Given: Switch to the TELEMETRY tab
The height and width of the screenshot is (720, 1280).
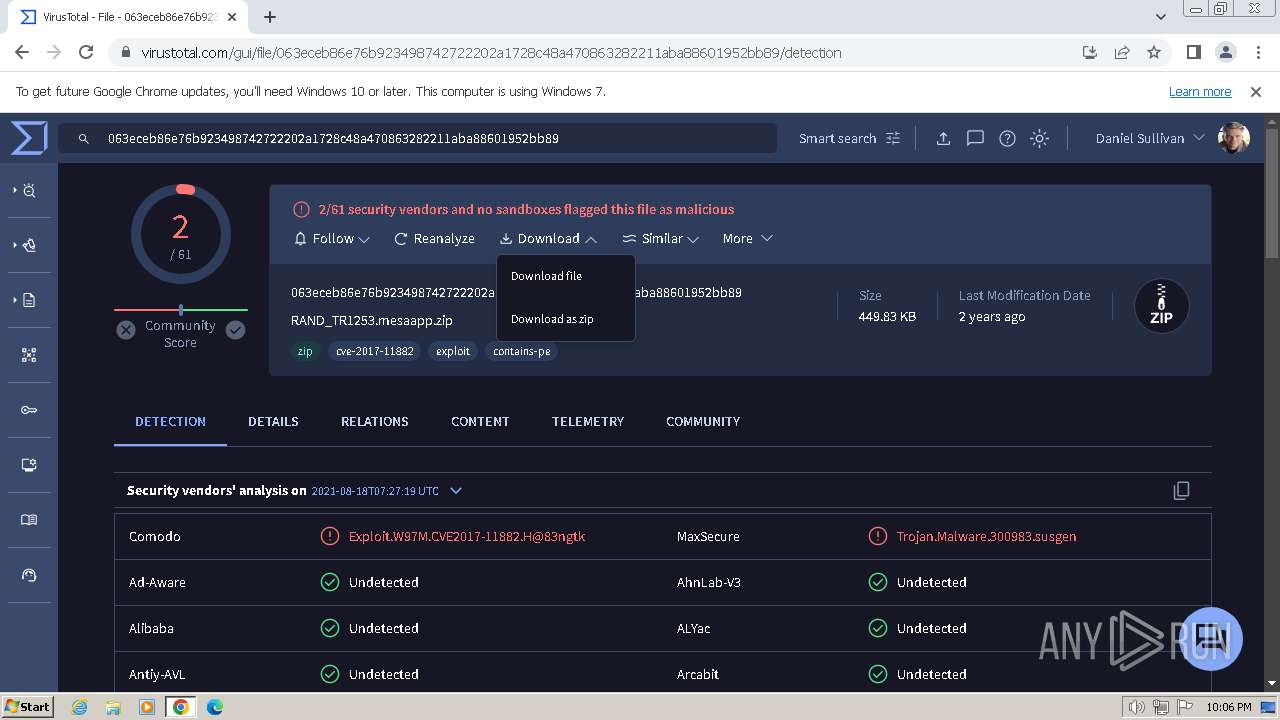Looking at the screenshot, I should pyautogui.click(x=588, y=421).
